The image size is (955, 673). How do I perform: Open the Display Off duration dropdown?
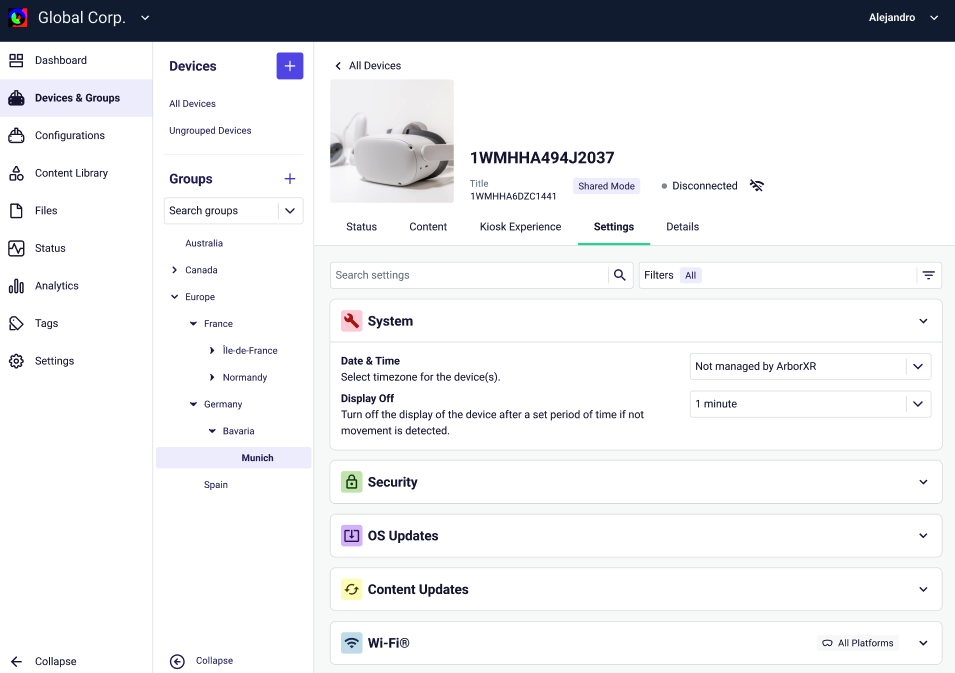(x=810, y=404)
